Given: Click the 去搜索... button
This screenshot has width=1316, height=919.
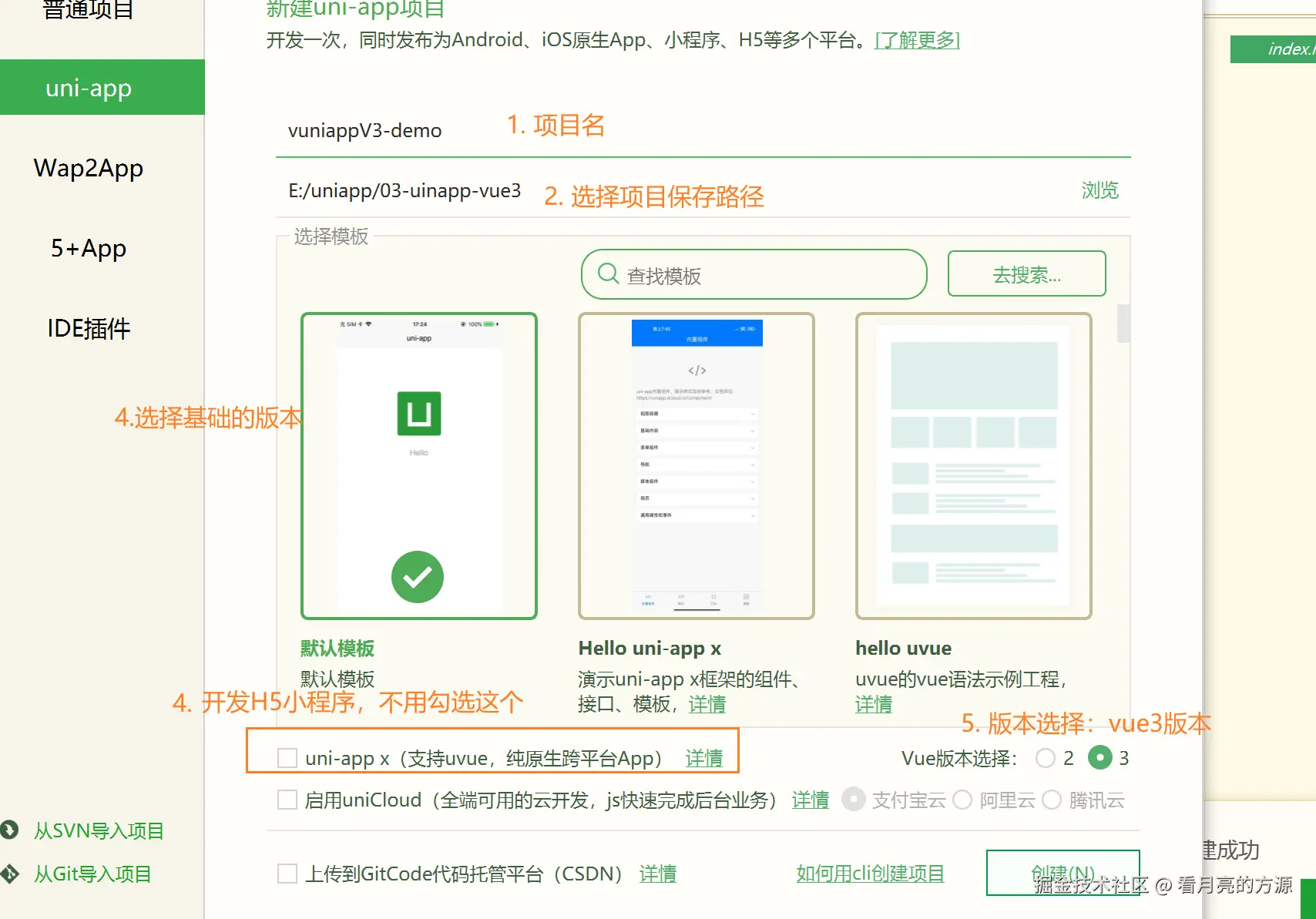Looking at the screenshot, I should click(1026, 273).
